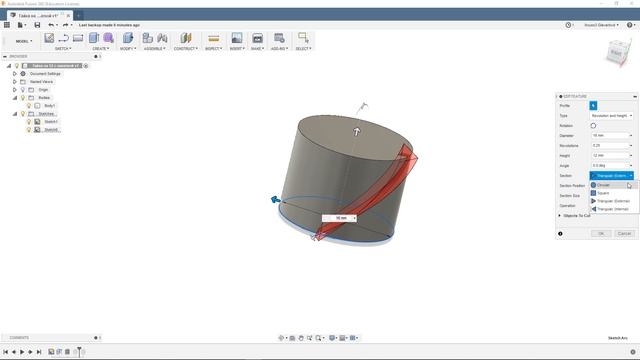640x360 pixels.
Task: Select the 3D Print make icon
Action: [x=258, y=38]
